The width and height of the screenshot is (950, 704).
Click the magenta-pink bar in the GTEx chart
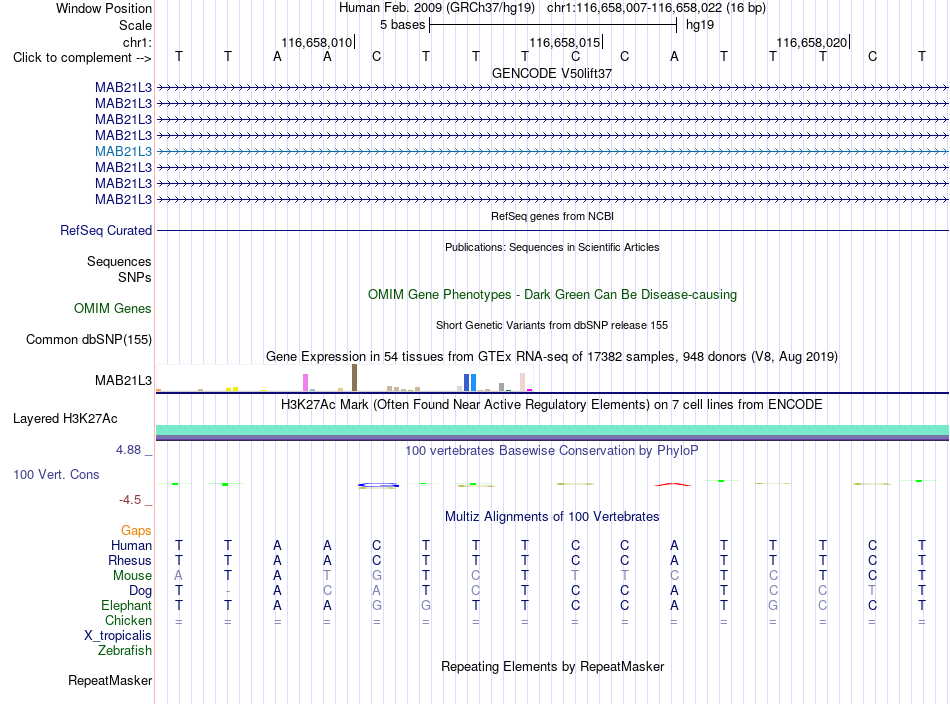point(305,383)
